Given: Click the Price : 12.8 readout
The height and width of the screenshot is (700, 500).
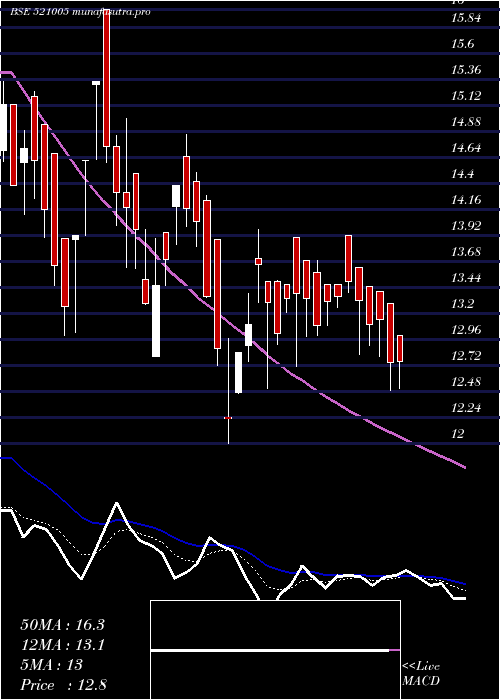Looking at the screenshot, I should (x=63, y=685).
